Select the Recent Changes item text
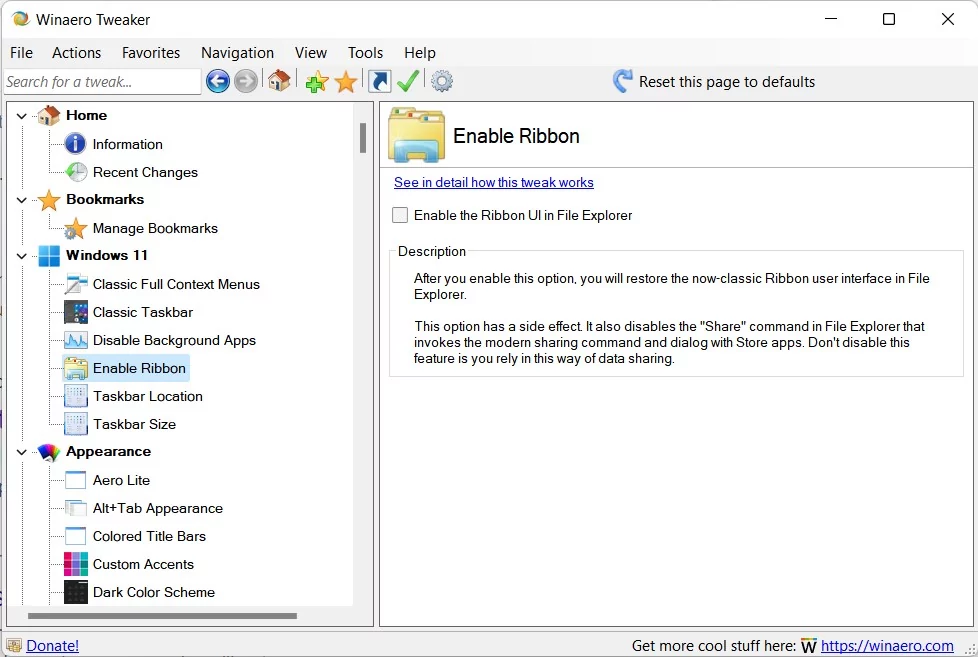Screen dimensions: 978x657 145,172
